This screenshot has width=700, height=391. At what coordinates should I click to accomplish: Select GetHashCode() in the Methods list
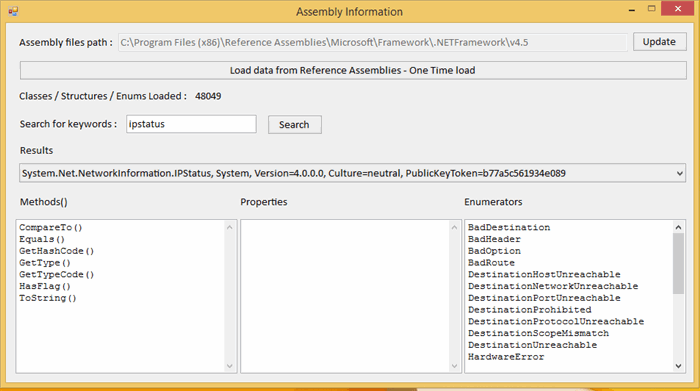click(57, 251)
